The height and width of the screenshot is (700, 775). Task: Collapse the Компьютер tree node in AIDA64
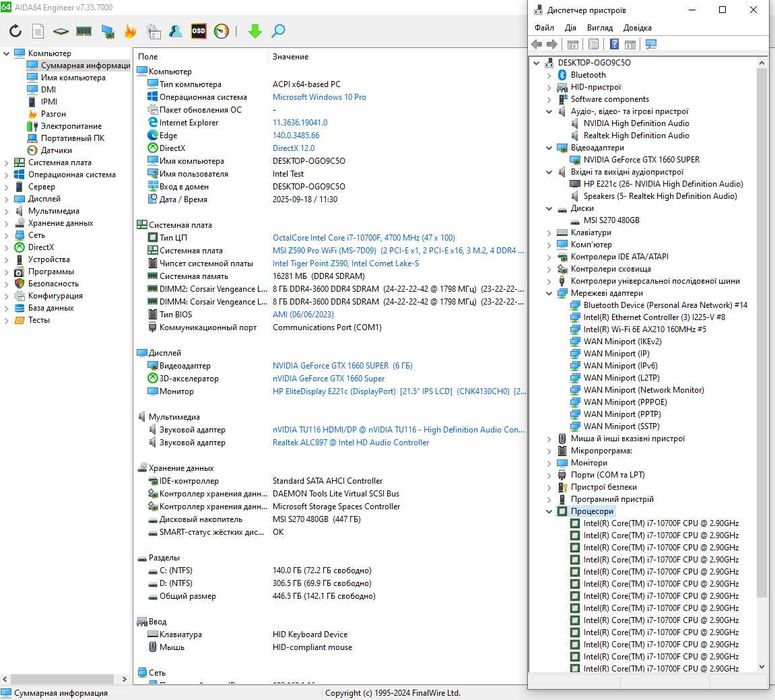click(x=6, y=53)
